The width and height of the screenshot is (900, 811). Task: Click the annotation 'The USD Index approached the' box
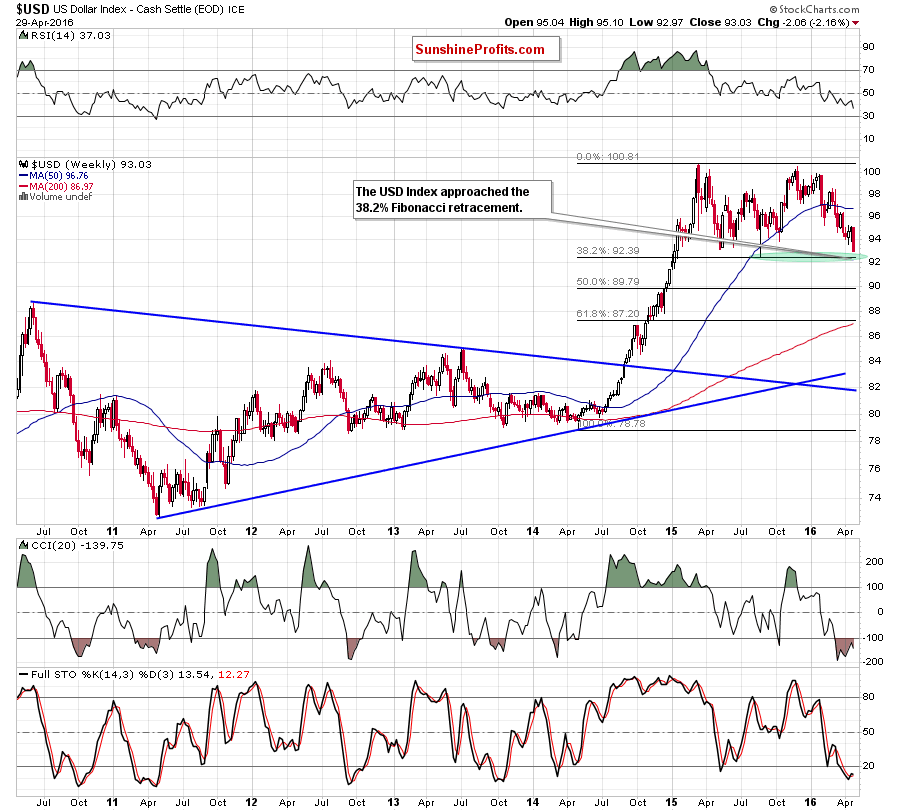pos(453,200)
